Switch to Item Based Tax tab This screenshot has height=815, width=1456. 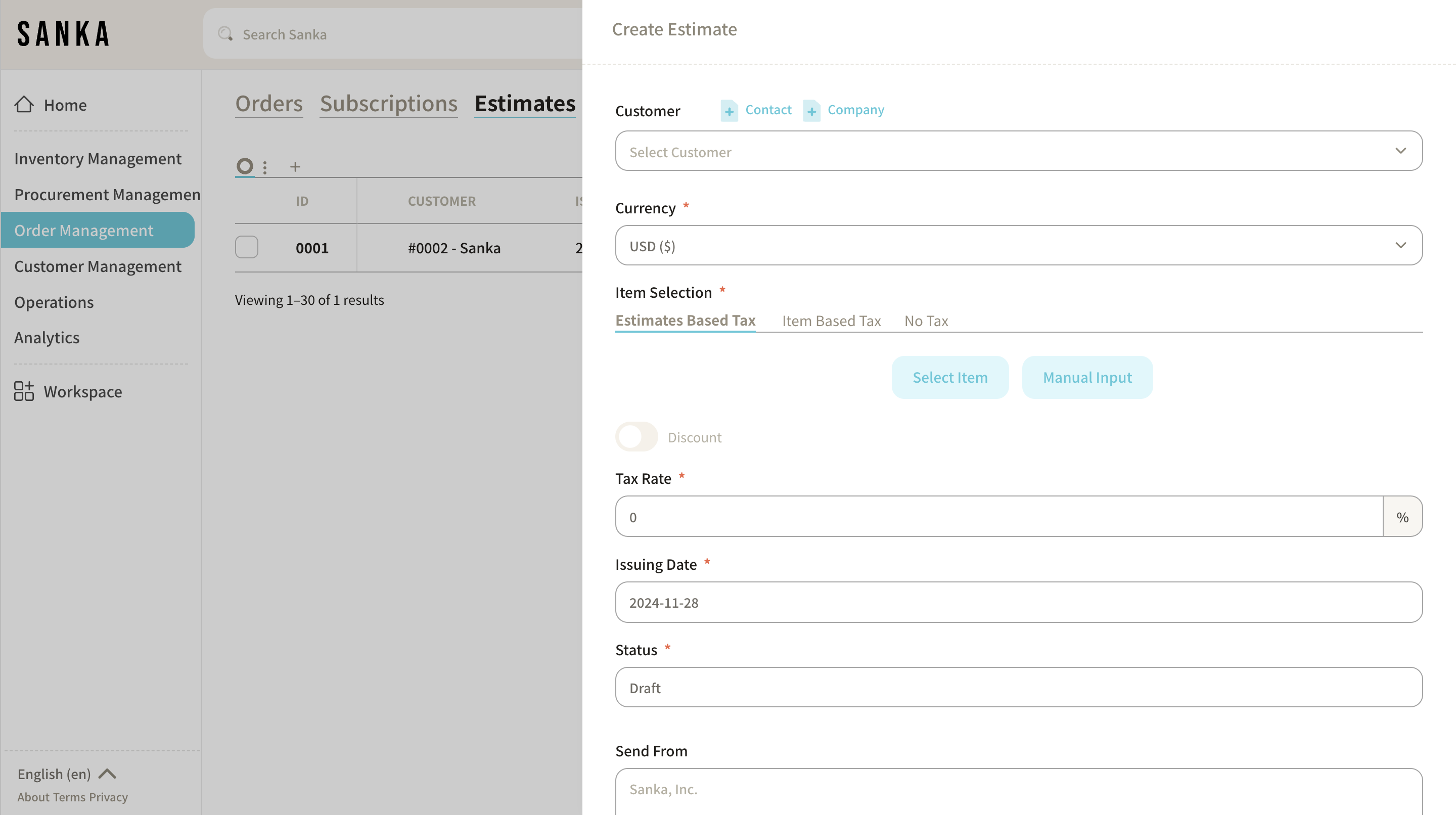pyautogui.click(x=831, y=321)
